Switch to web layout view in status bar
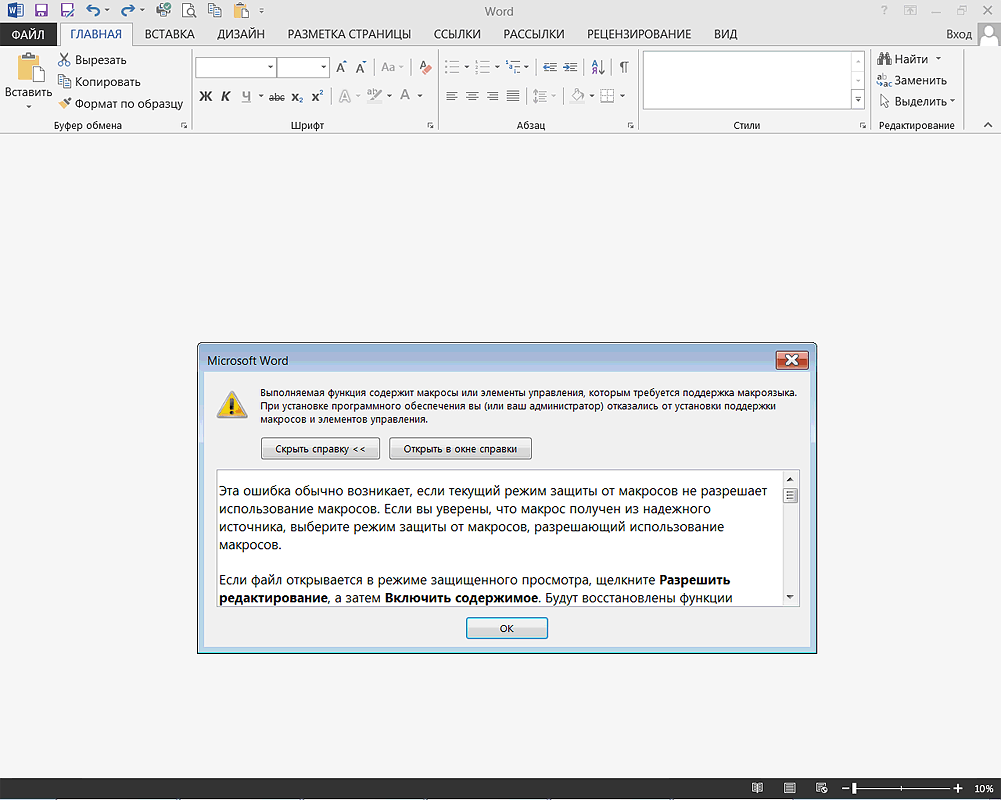The width and height of the screenshot is (1001, 800). [822, 789]
